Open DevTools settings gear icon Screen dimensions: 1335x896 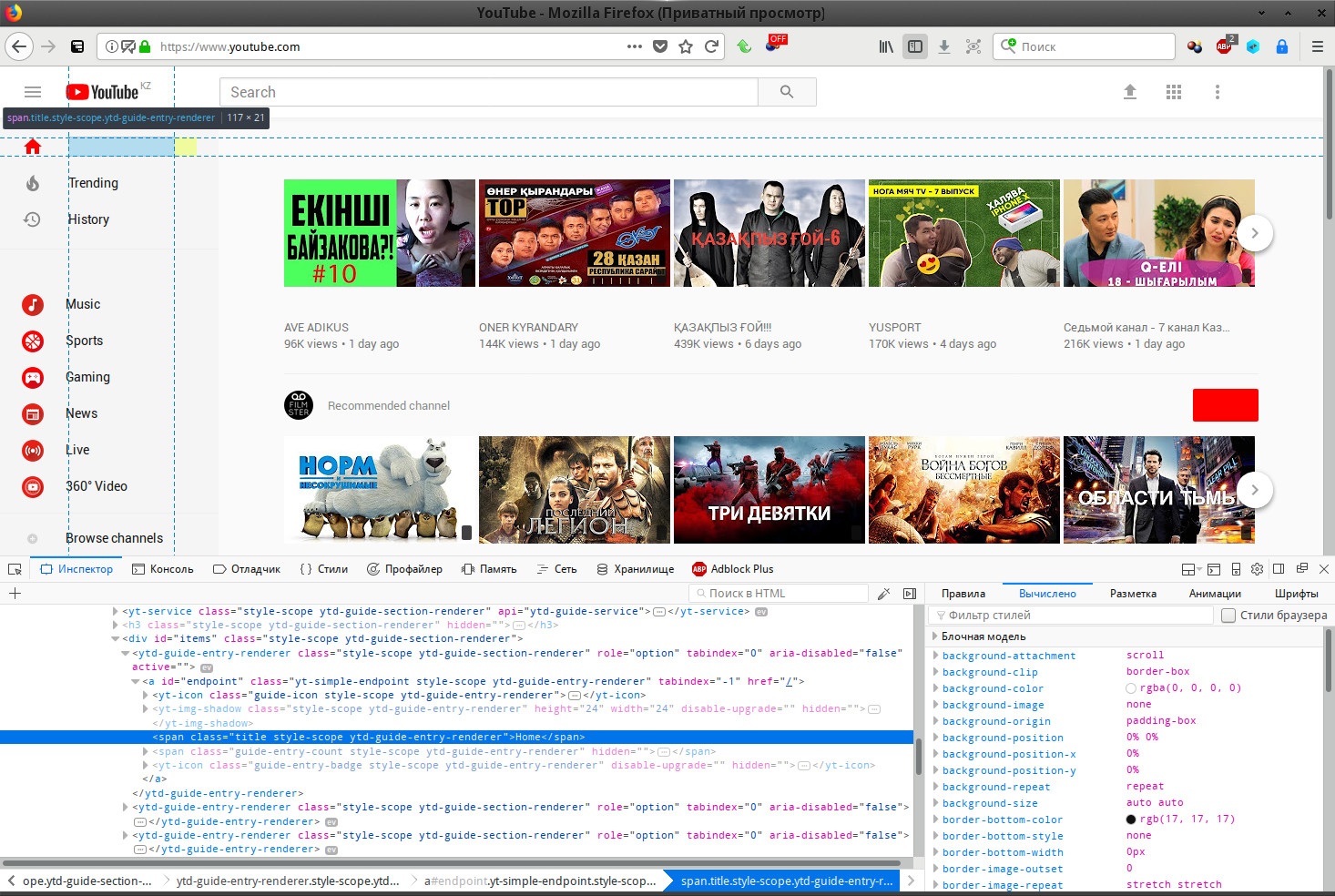tap(1257, 569)
